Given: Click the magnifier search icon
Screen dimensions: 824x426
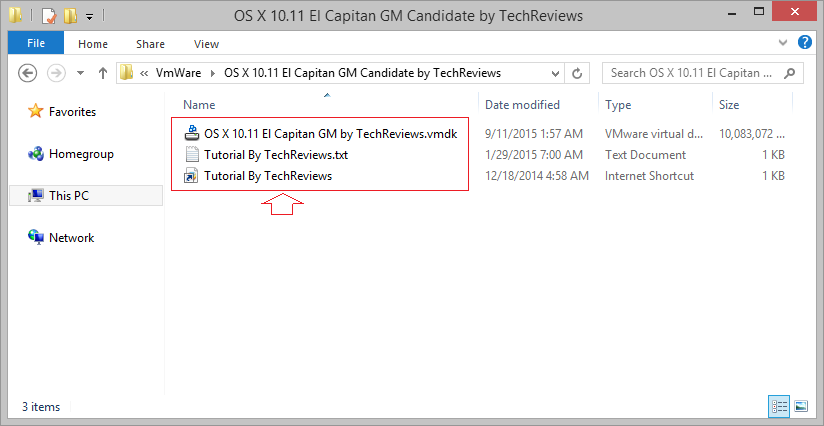Looking at the screenshot, I should point(789,73).
